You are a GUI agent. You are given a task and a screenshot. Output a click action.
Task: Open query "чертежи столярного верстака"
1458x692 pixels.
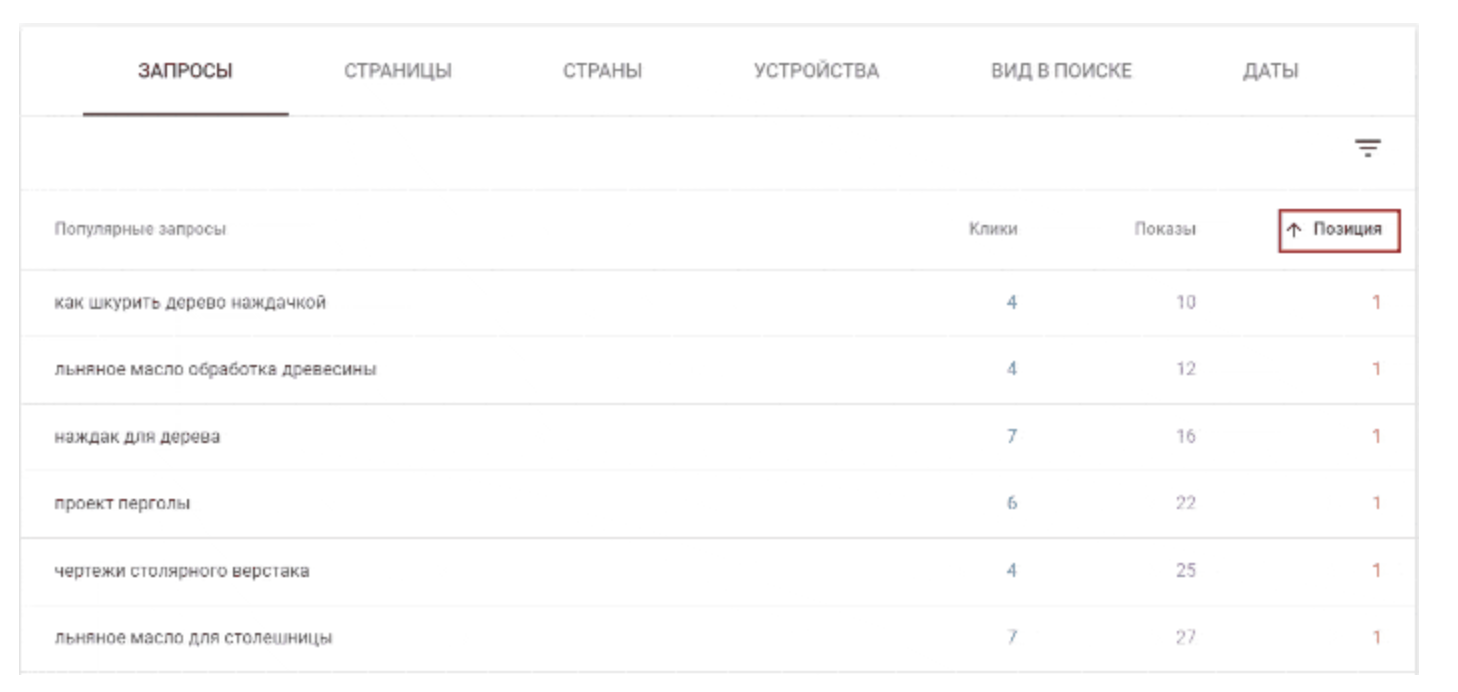click(x=181, y=571)
